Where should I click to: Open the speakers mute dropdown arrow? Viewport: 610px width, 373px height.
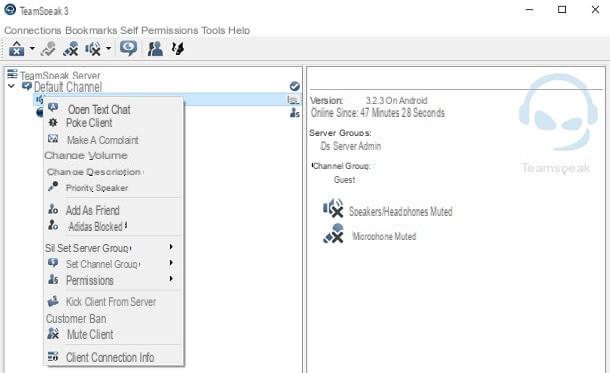coord(109,49)
